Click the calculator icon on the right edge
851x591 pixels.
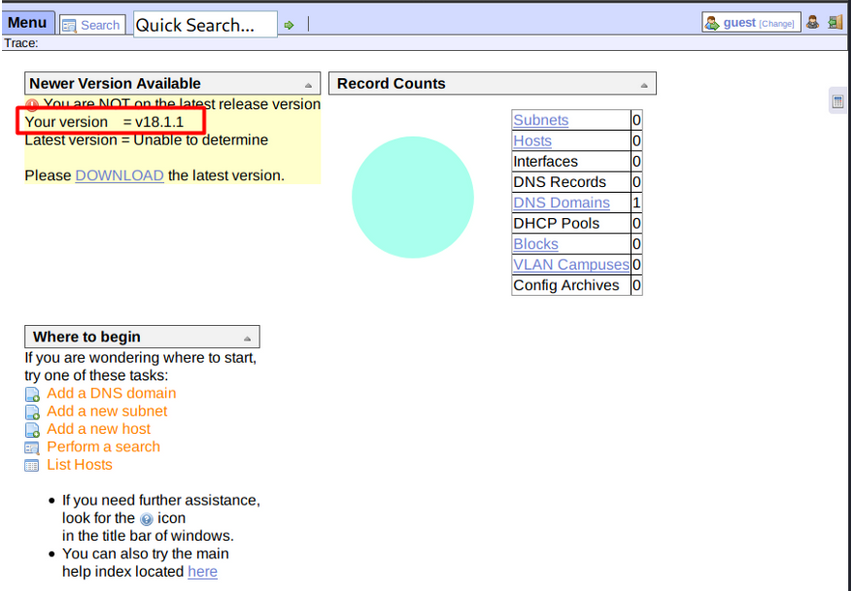tap(838, 101)
